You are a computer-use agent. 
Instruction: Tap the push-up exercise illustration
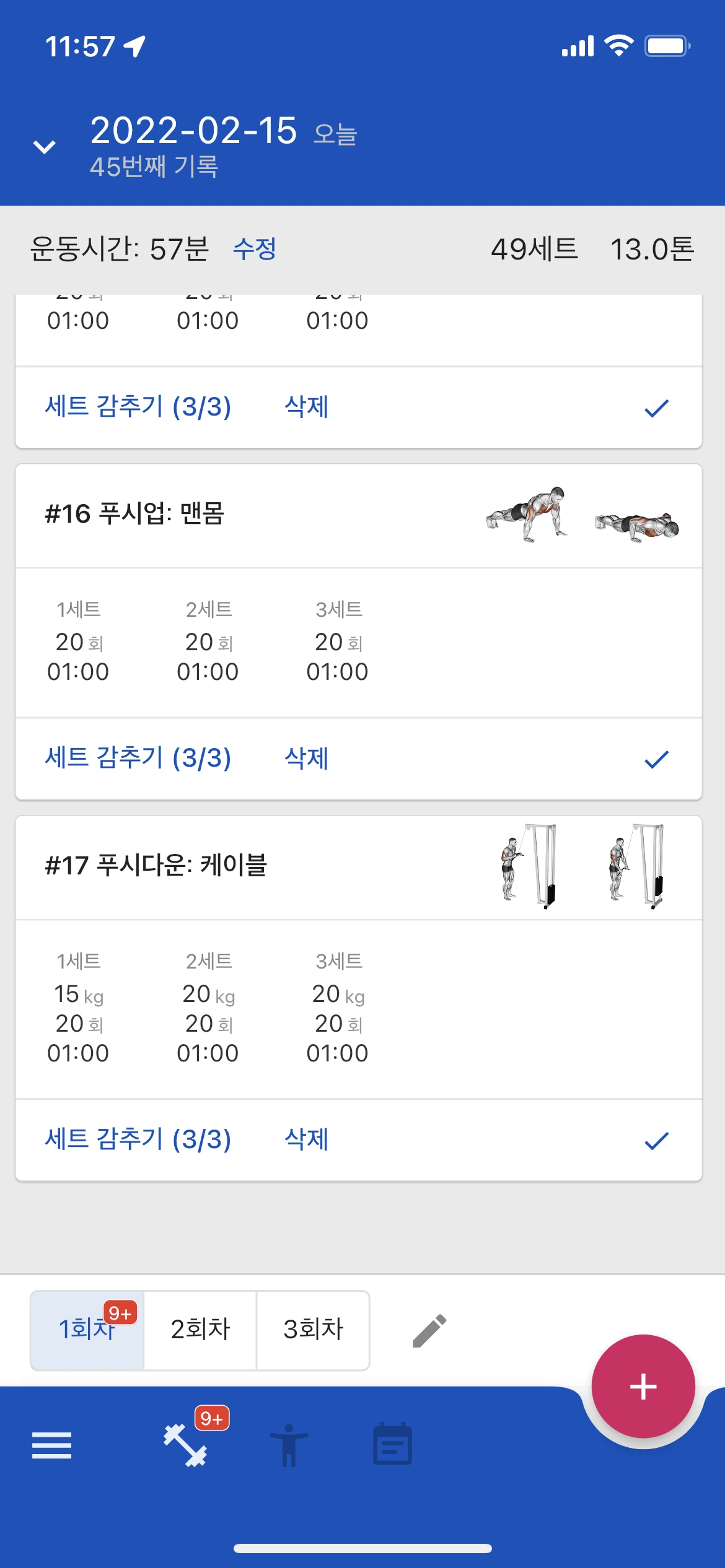pyautogui.click(x=582, y=515)
